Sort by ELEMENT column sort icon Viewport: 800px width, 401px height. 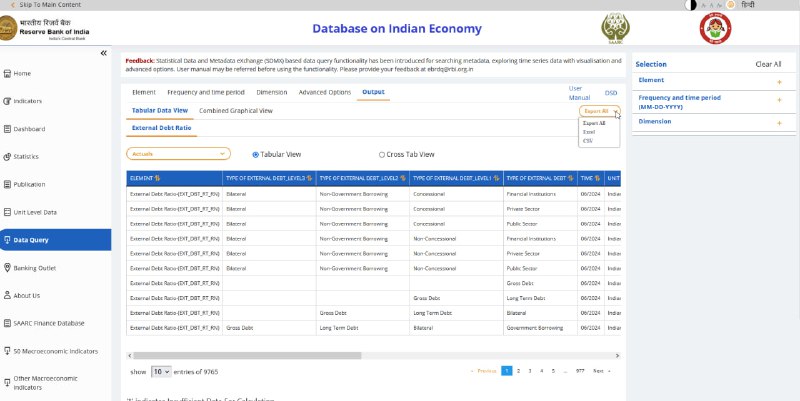[x=157, y=178]
